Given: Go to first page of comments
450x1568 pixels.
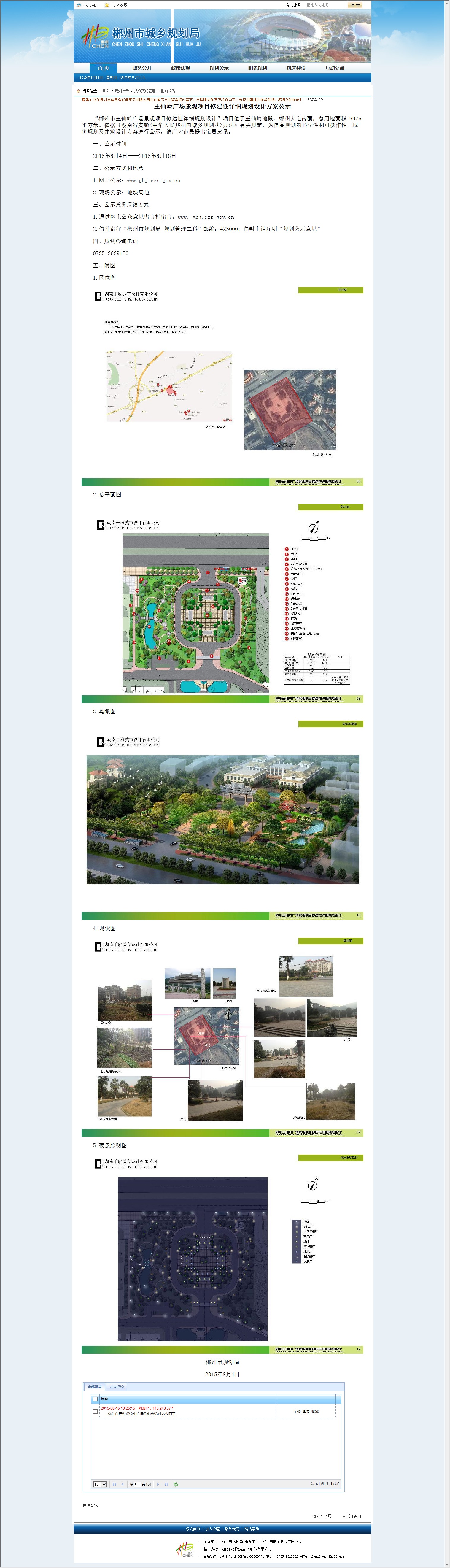Looking at the screenshot, I should pyautogui.click(x=114, y=1484).
